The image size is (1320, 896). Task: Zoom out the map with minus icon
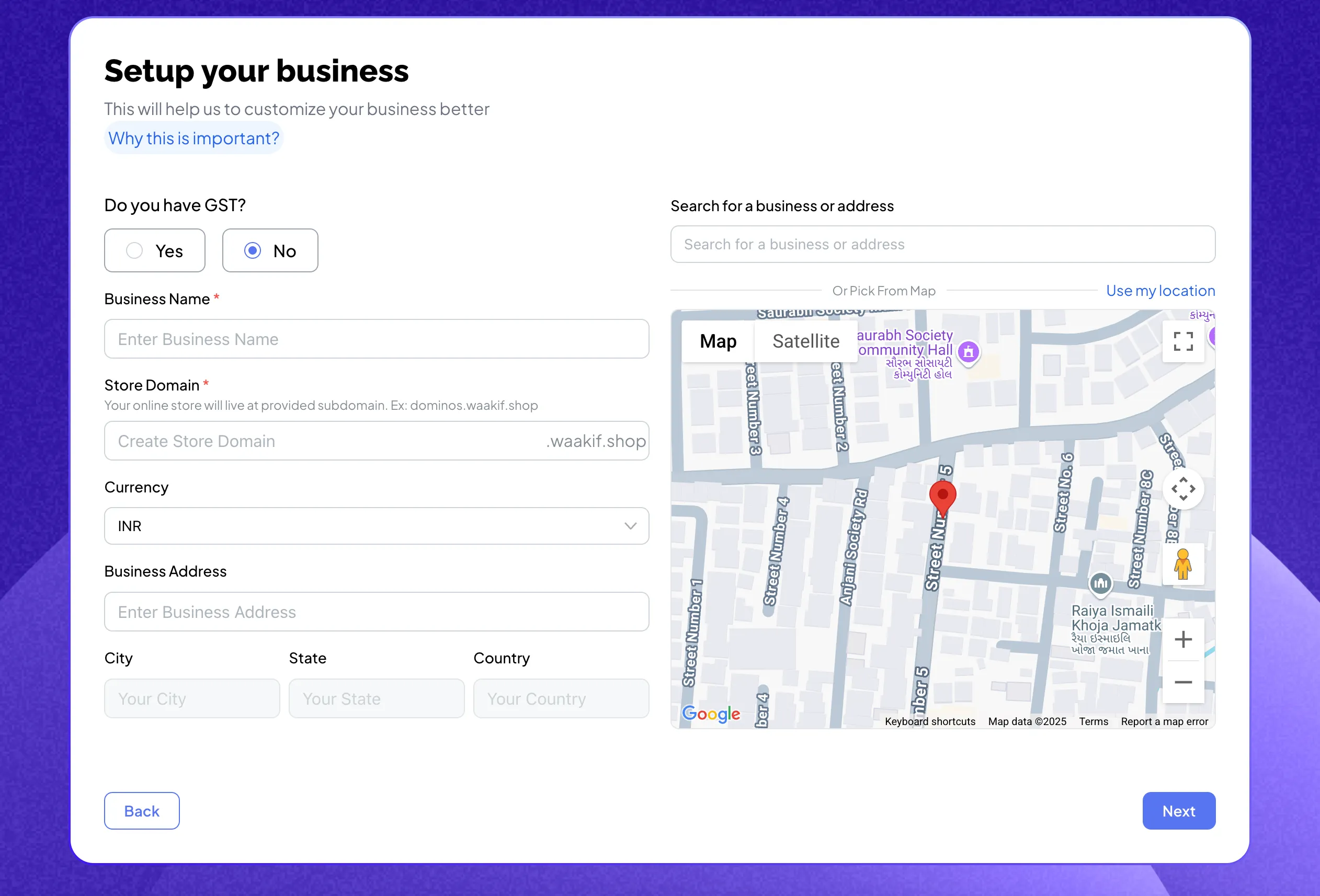(x=1183, y=682)
